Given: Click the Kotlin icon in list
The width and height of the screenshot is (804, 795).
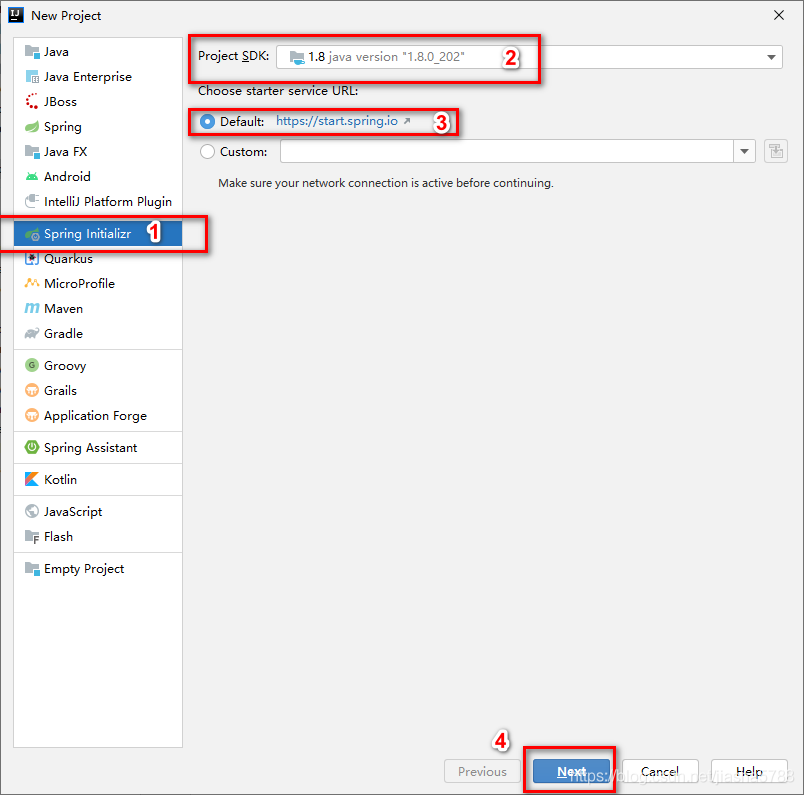Looking at the screenshot, I should pyautogui.click(x=32, y=480).
